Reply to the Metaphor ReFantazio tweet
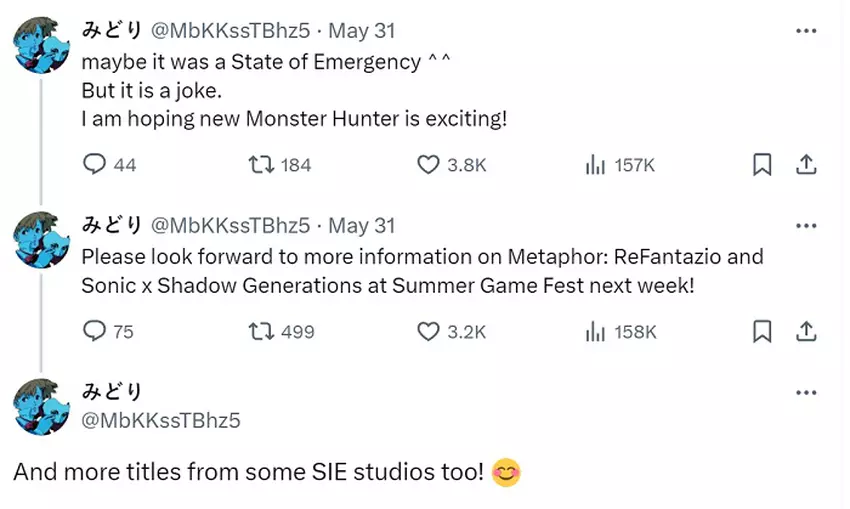 point(94,331)
